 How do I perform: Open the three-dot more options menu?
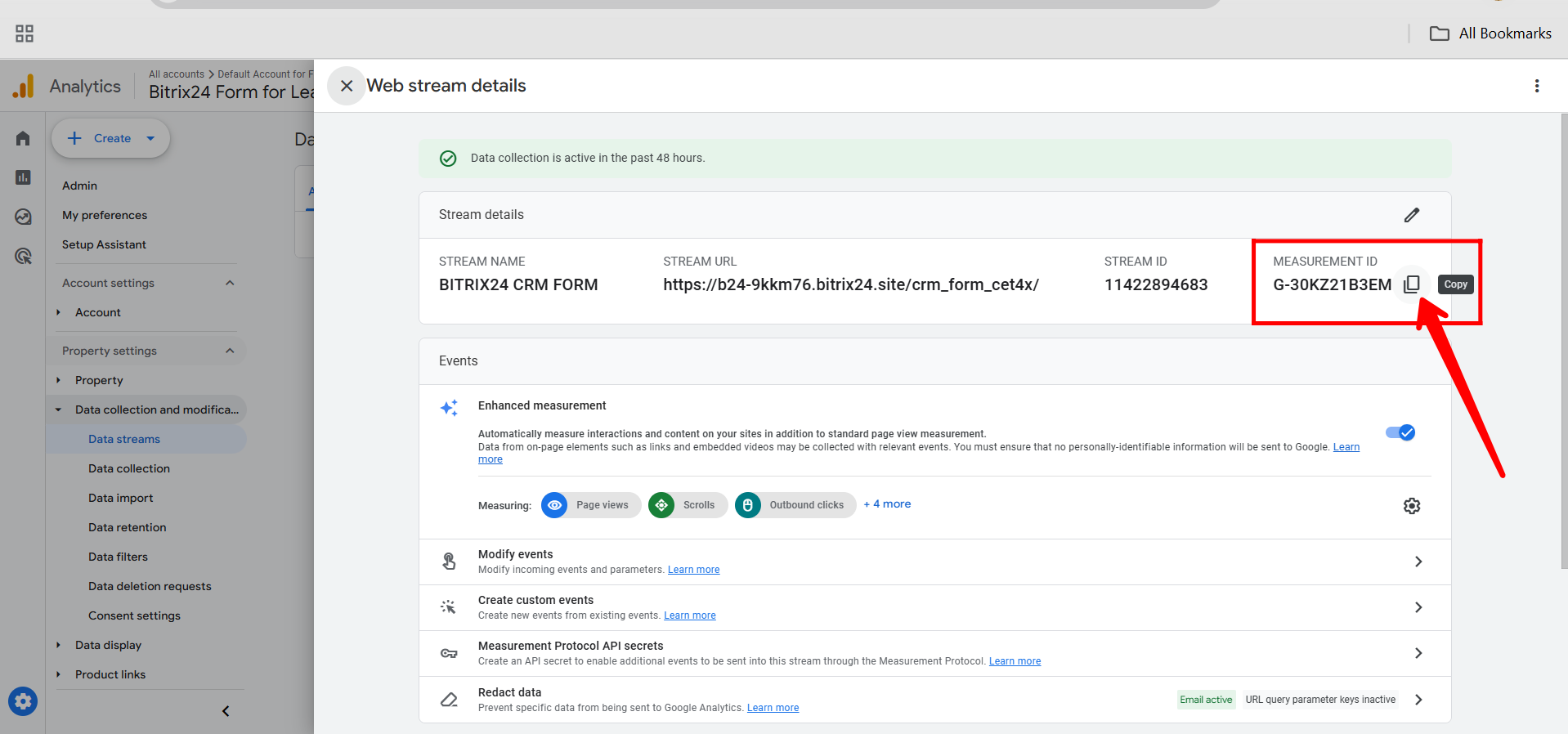(1537, 86)
